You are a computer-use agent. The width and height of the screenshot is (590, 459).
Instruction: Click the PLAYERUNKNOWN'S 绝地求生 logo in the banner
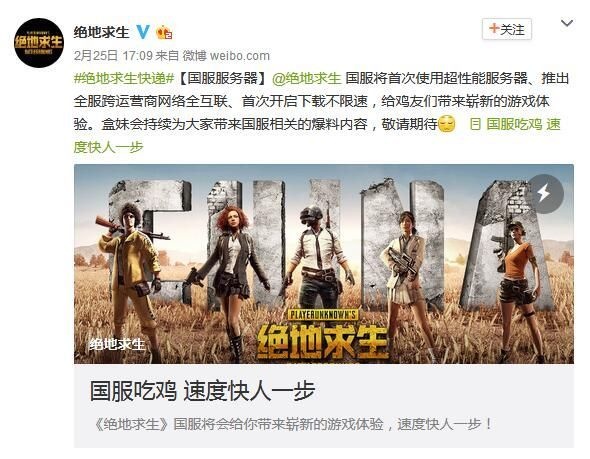click(x=322, y=334)
